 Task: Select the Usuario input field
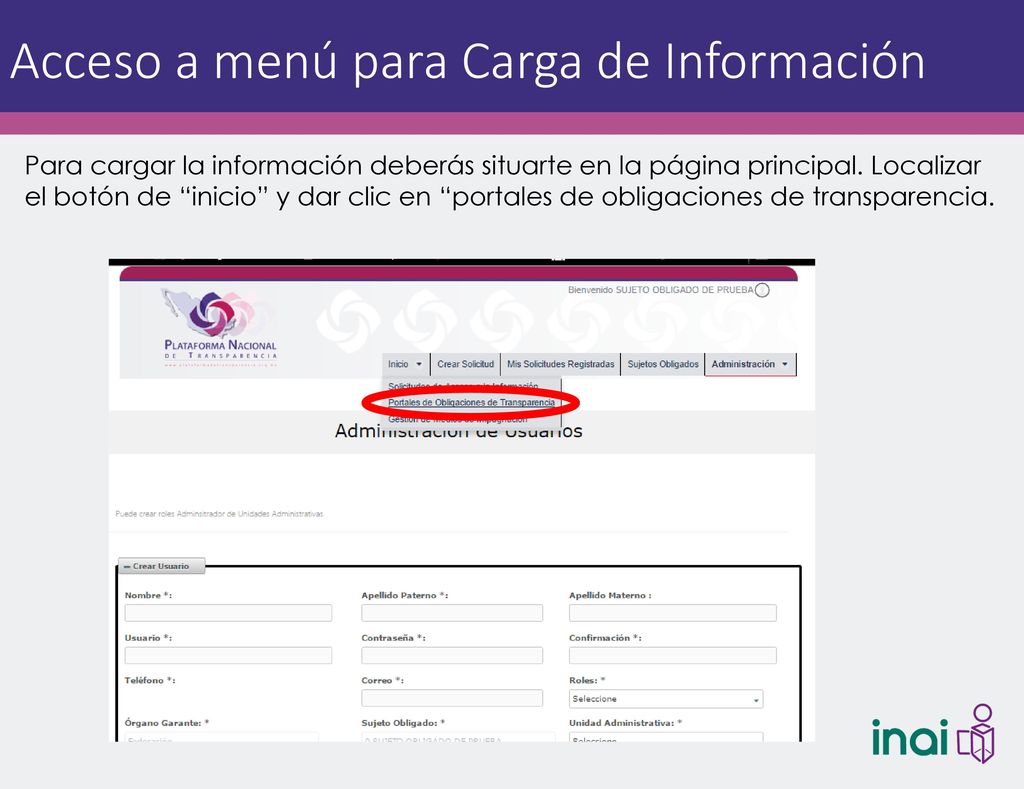pos(228,655)
